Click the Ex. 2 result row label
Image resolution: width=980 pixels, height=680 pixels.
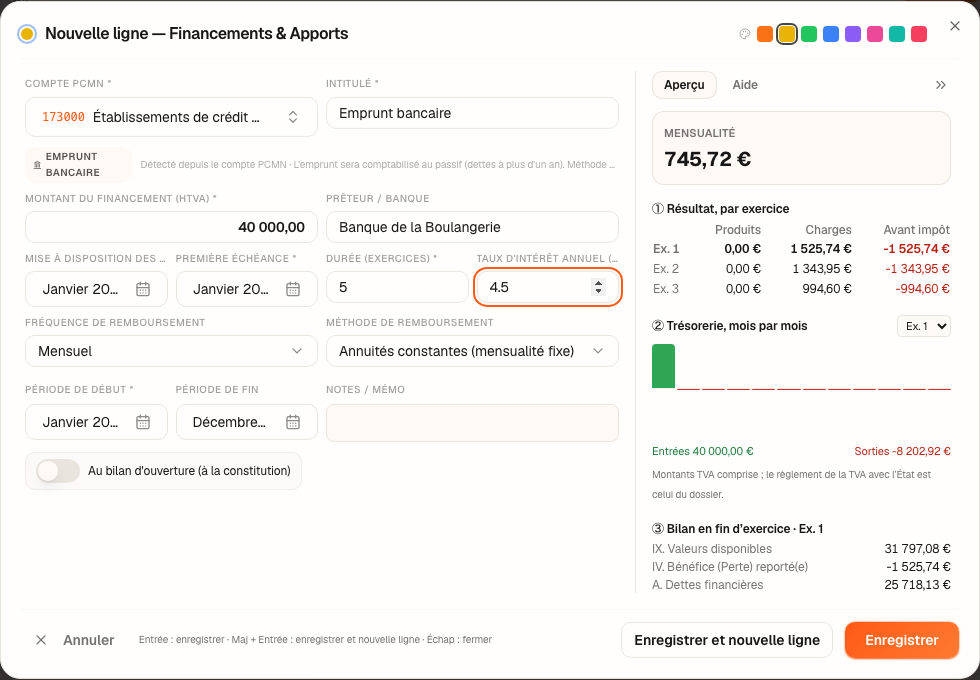666,269
